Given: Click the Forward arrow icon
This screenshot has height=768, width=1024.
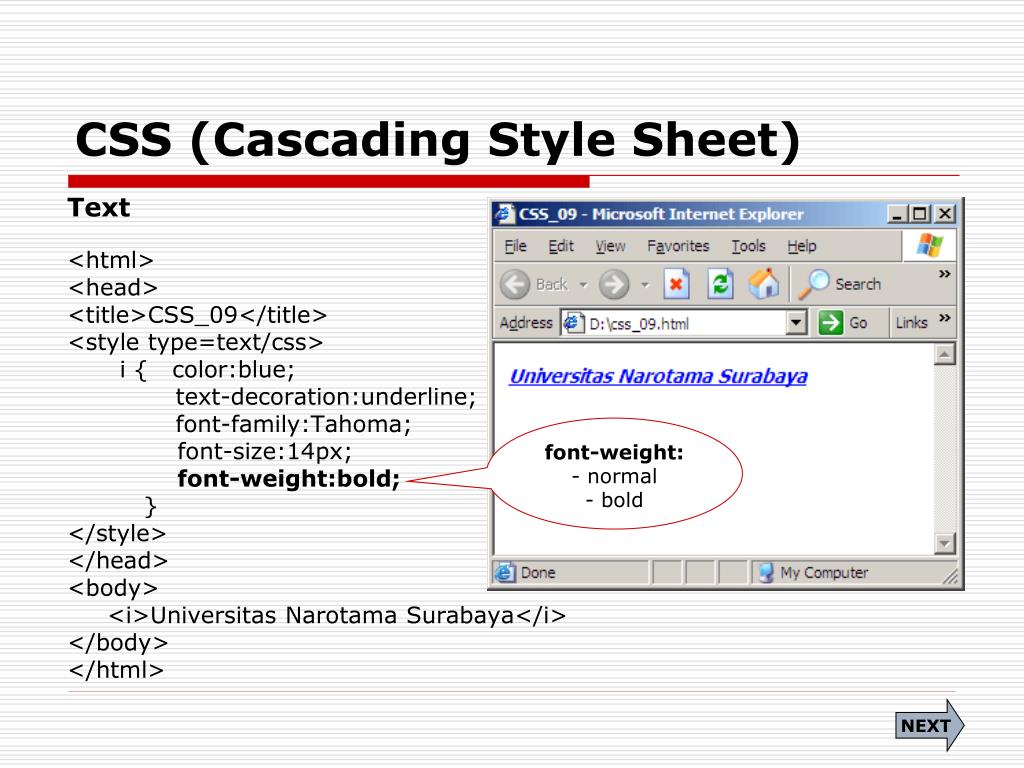Looking at the screenshot, I should pos(614,284).
